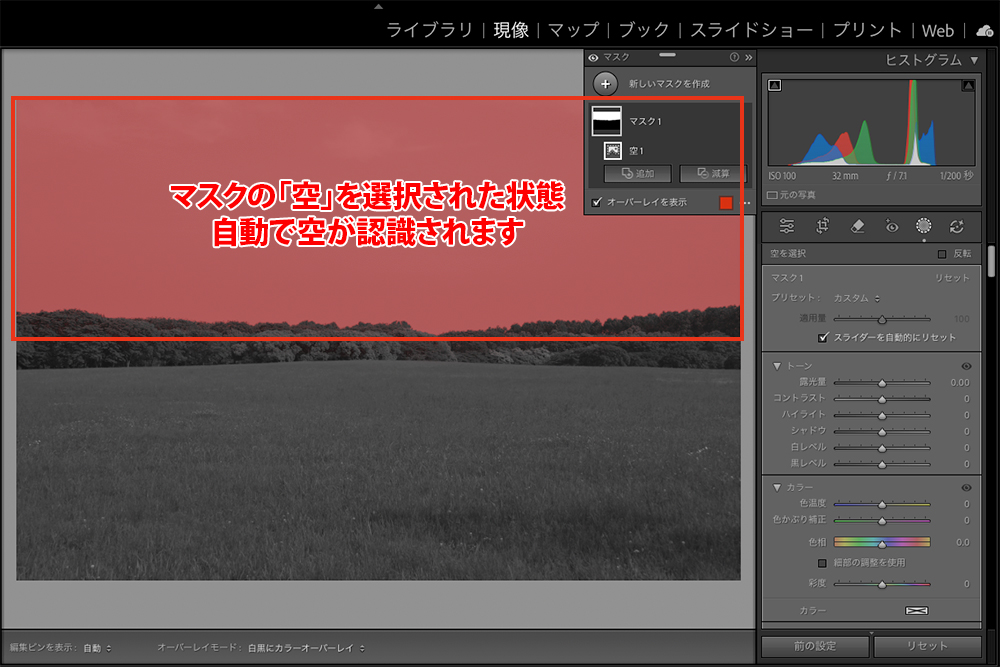Click the shadow clipping indicator in histogram

(x=774, y=86)
